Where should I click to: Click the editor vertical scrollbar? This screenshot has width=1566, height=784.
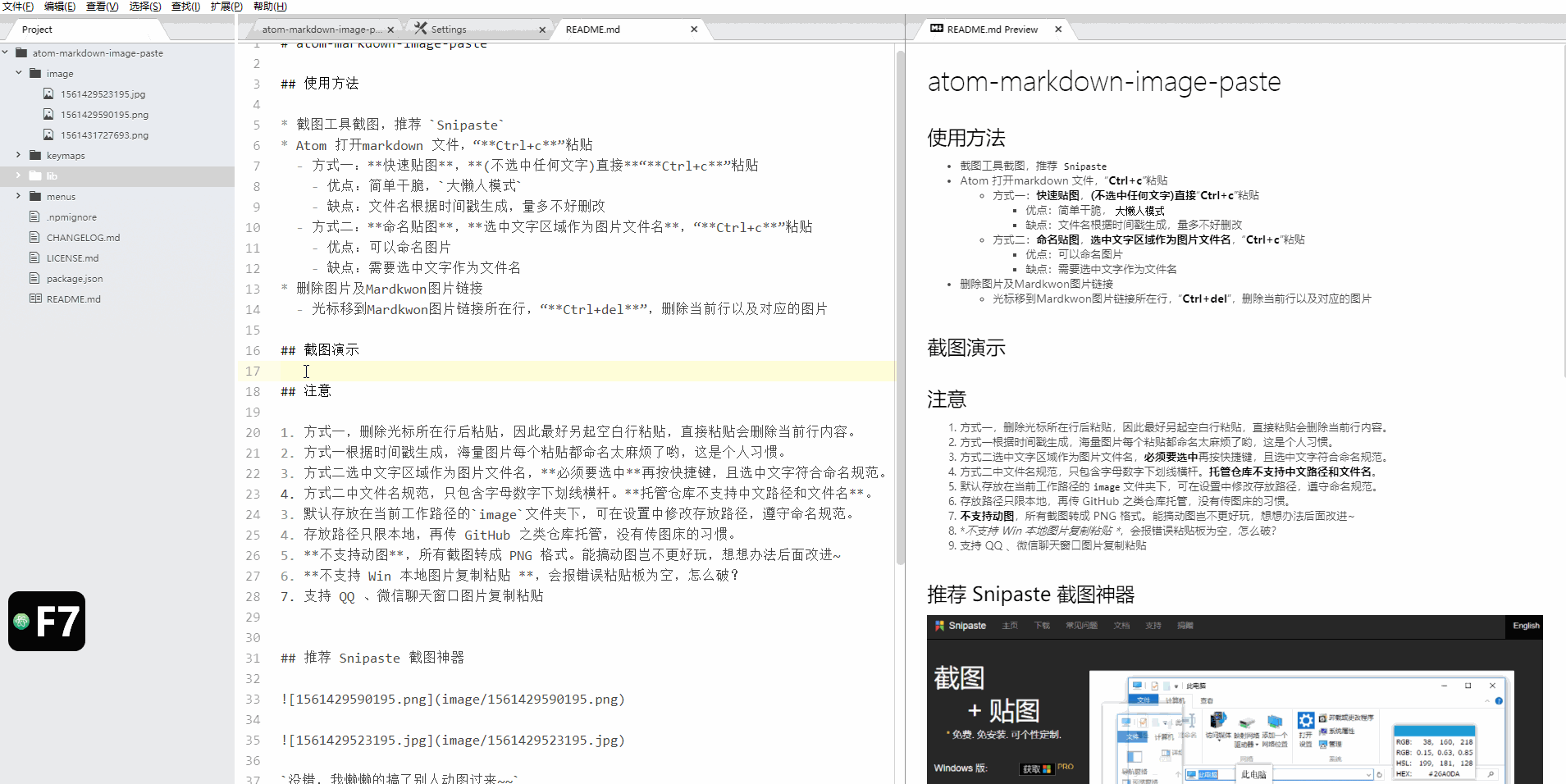point(900,308)
